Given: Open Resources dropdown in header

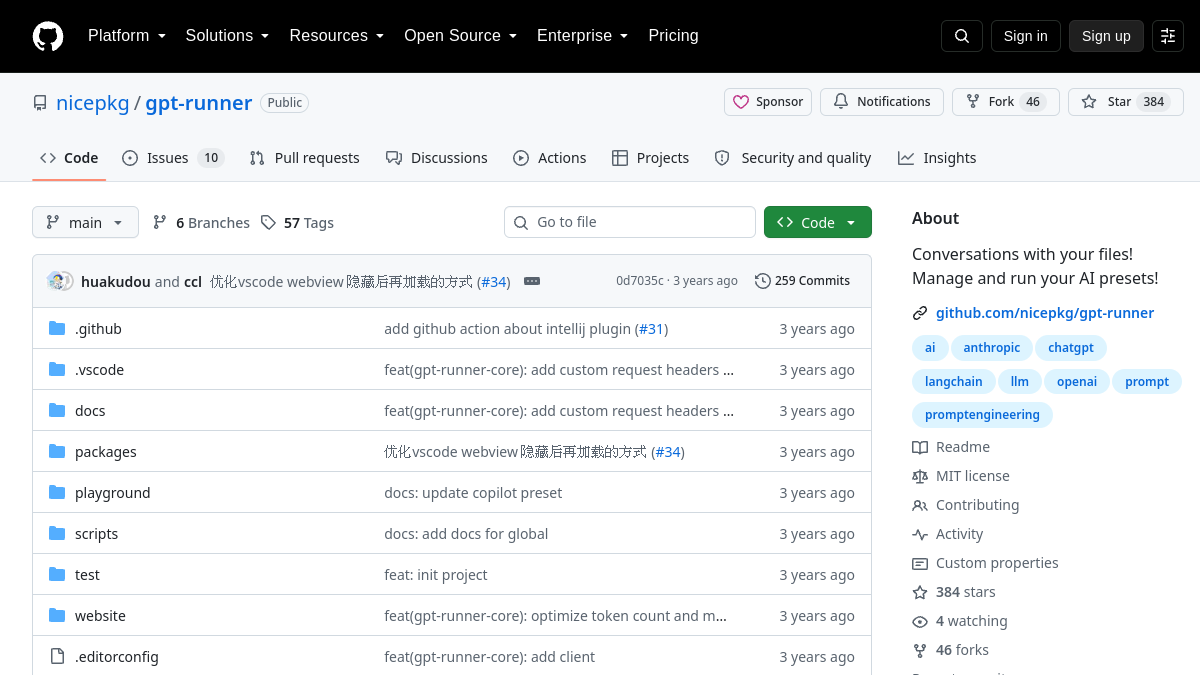Looking at the screenshot, I should pyautogui.click(x=337, y=36).
